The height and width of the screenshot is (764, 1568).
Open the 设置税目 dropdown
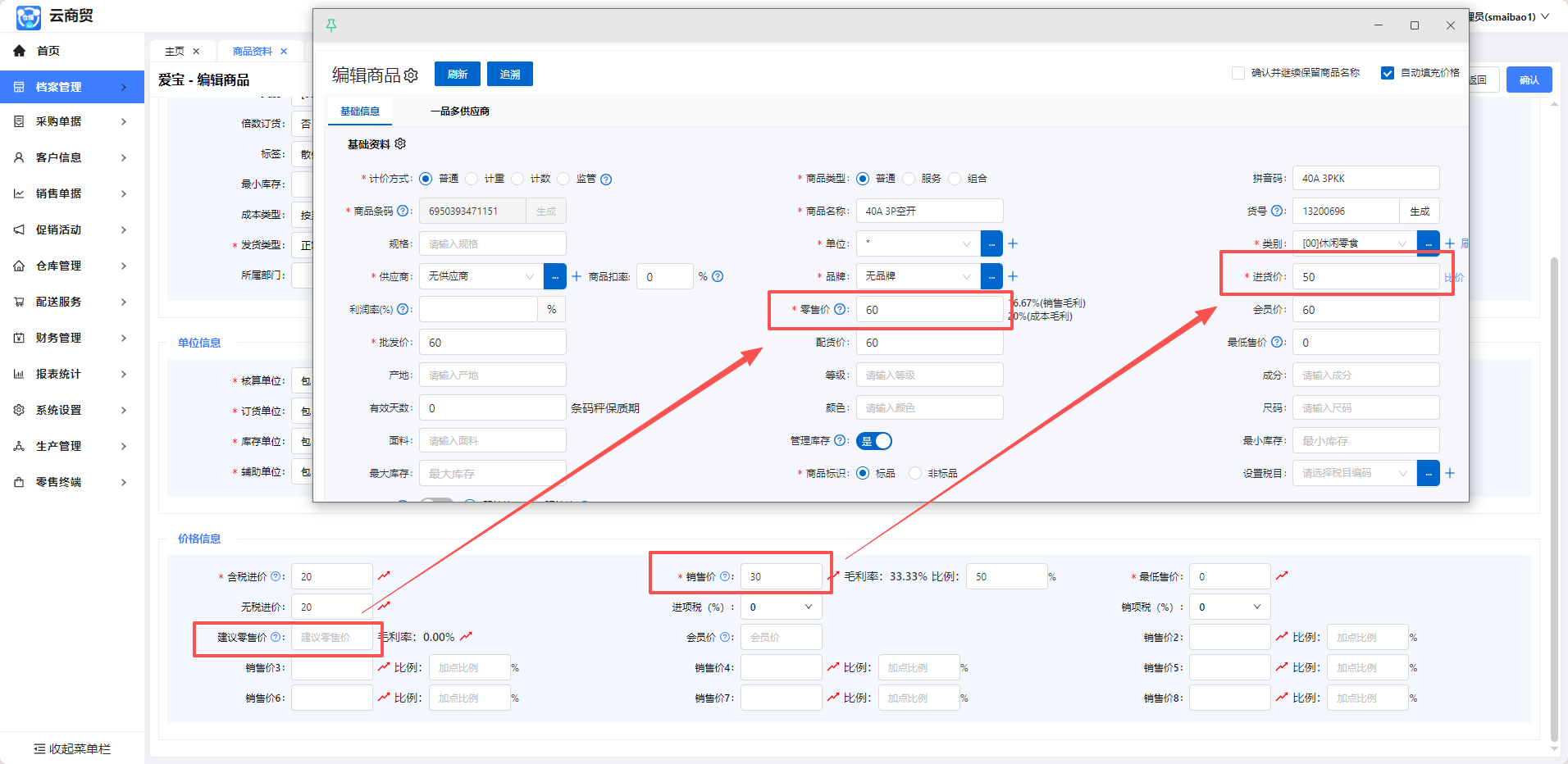click(1355, 473)
